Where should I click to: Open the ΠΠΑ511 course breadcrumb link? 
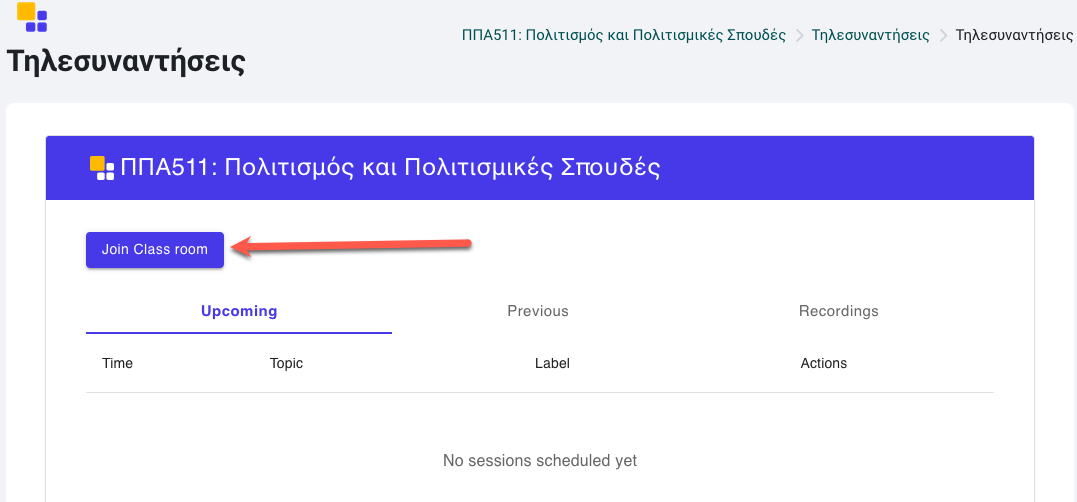[x=624, y=35]
